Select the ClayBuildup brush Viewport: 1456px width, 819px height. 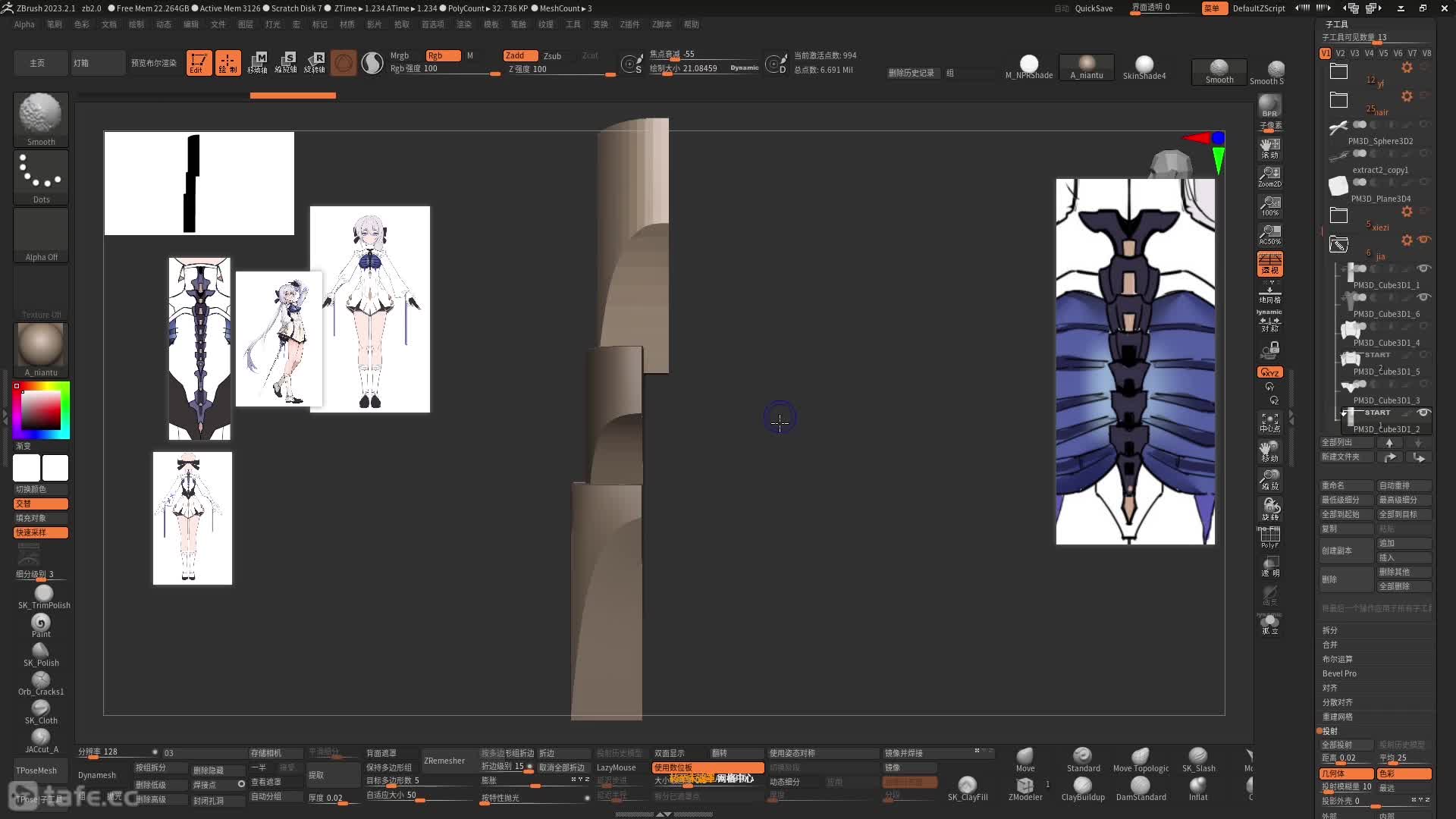pos(1083,789)
